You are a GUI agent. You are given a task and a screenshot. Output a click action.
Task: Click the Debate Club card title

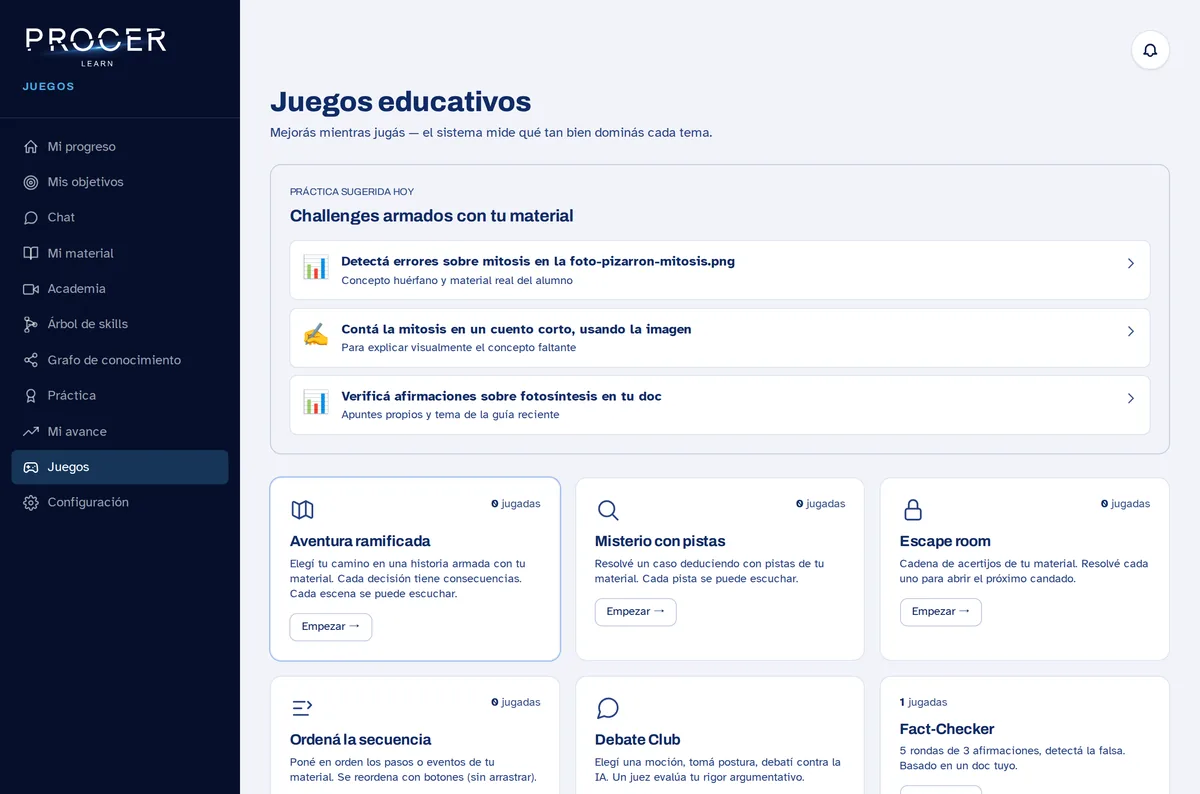637,740
